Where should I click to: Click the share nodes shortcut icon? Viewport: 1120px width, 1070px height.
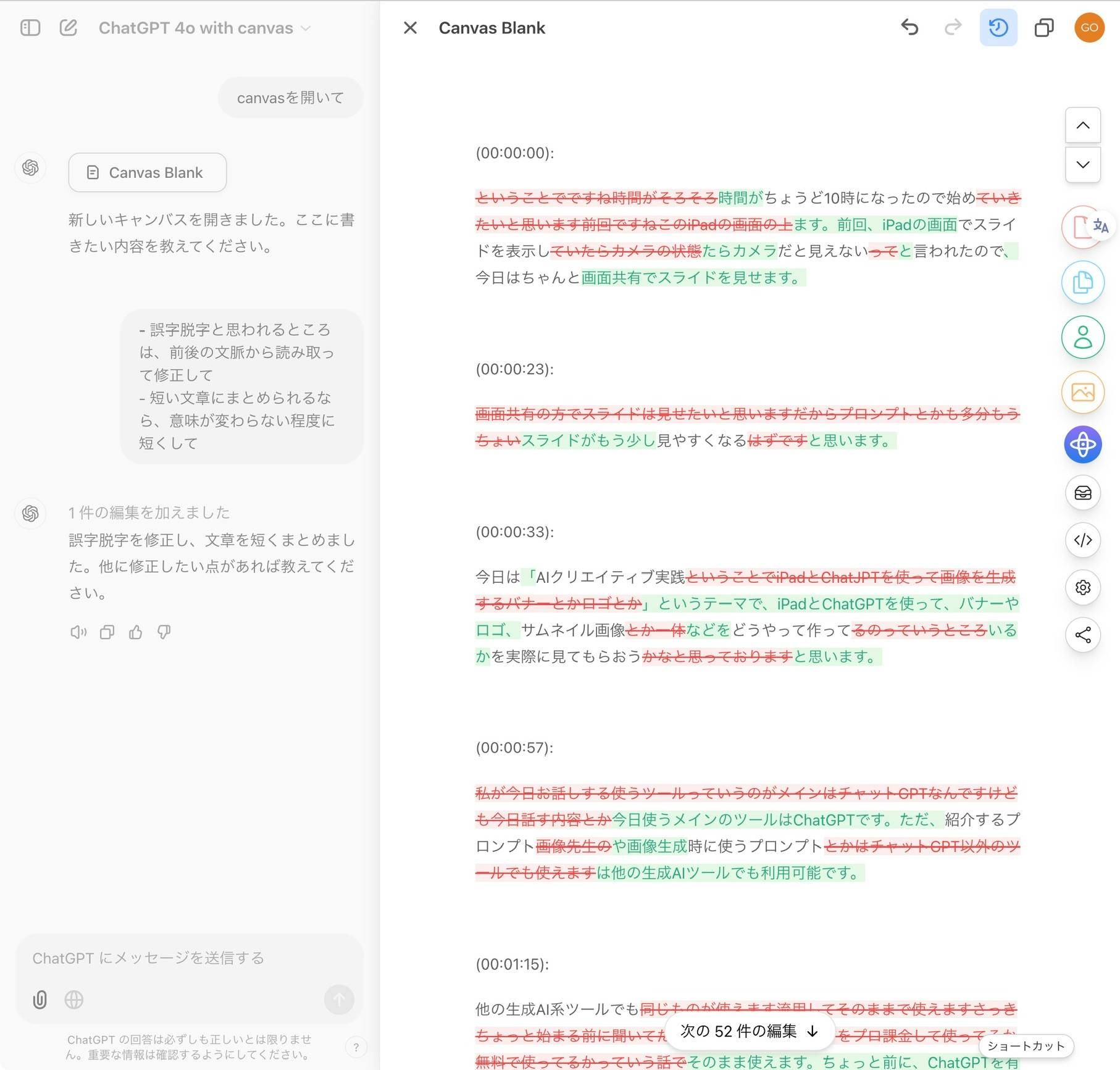(x=1082, y=635)
